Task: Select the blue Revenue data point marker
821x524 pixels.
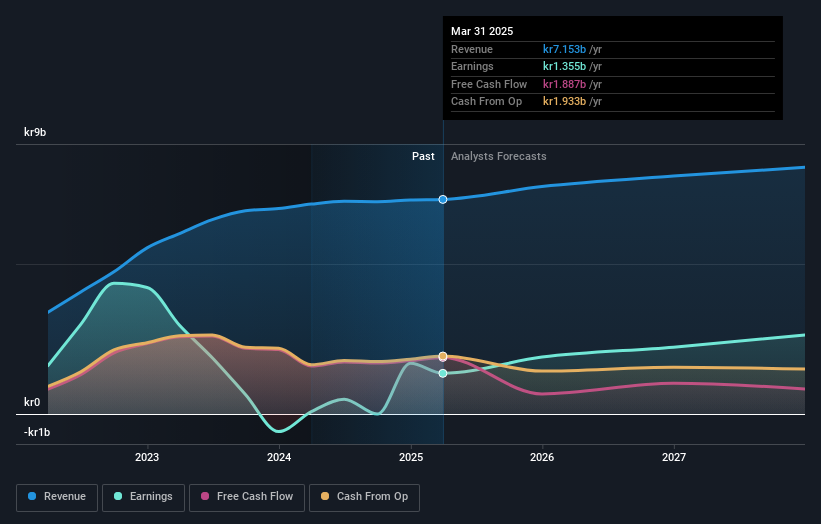Action: (443, 199)
